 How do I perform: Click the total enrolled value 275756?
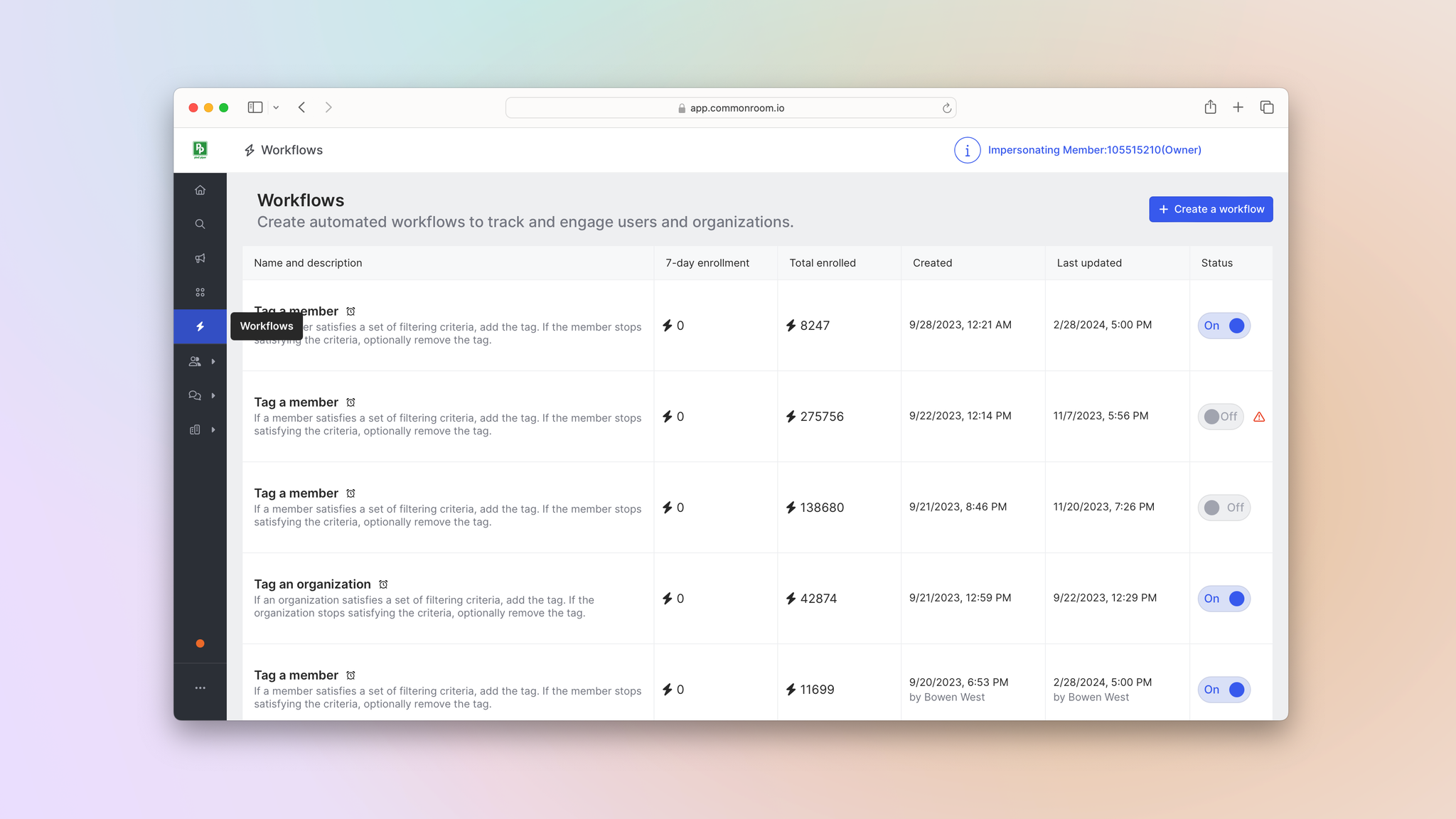822,417
